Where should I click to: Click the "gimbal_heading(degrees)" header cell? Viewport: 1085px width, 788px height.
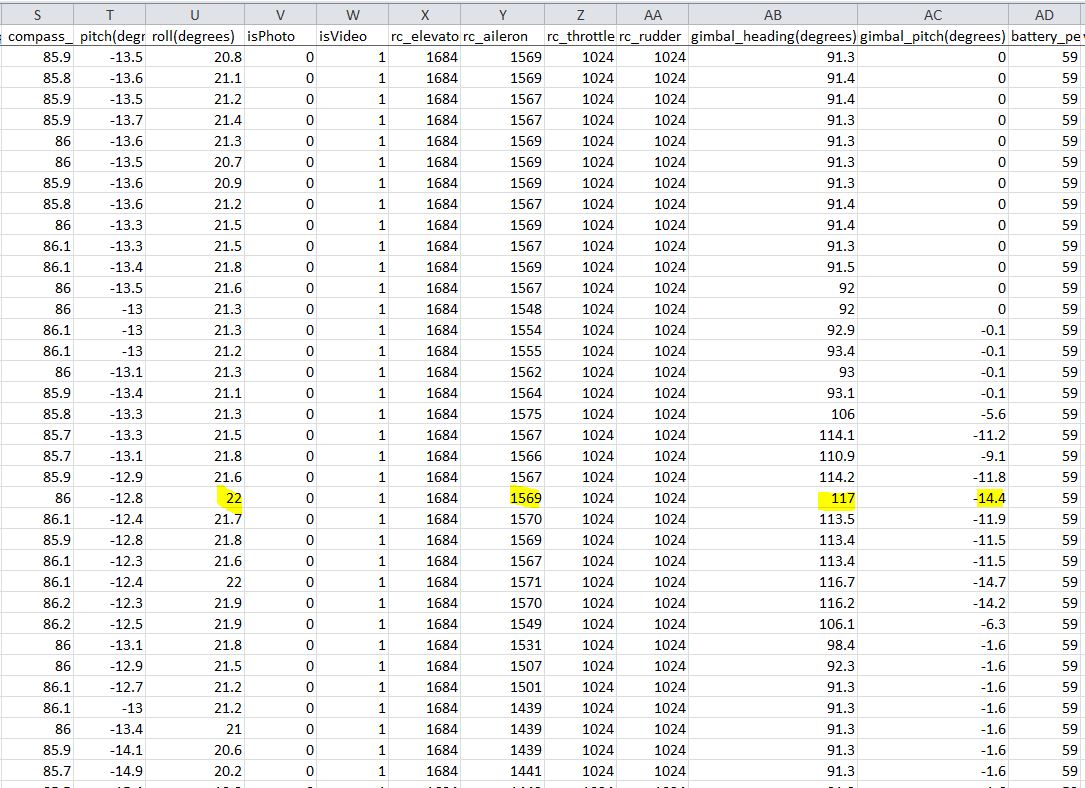point(773,36)
